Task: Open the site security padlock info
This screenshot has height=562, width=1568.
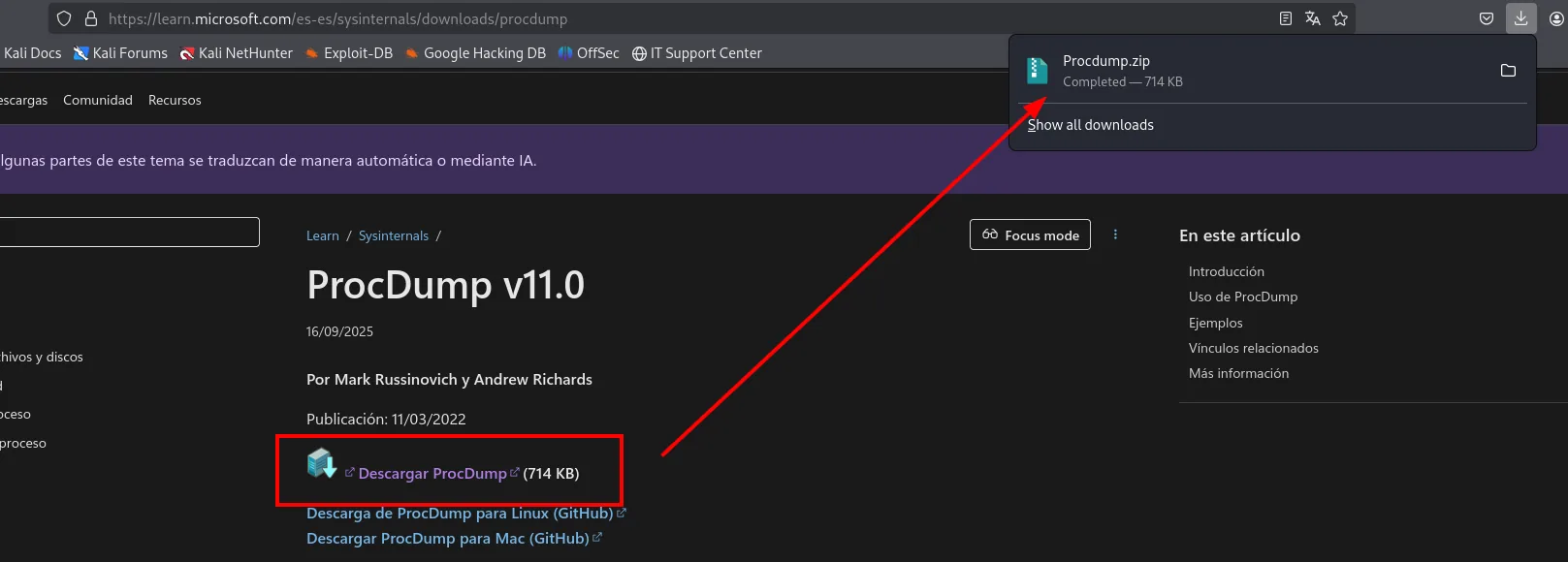Action: 91,18
